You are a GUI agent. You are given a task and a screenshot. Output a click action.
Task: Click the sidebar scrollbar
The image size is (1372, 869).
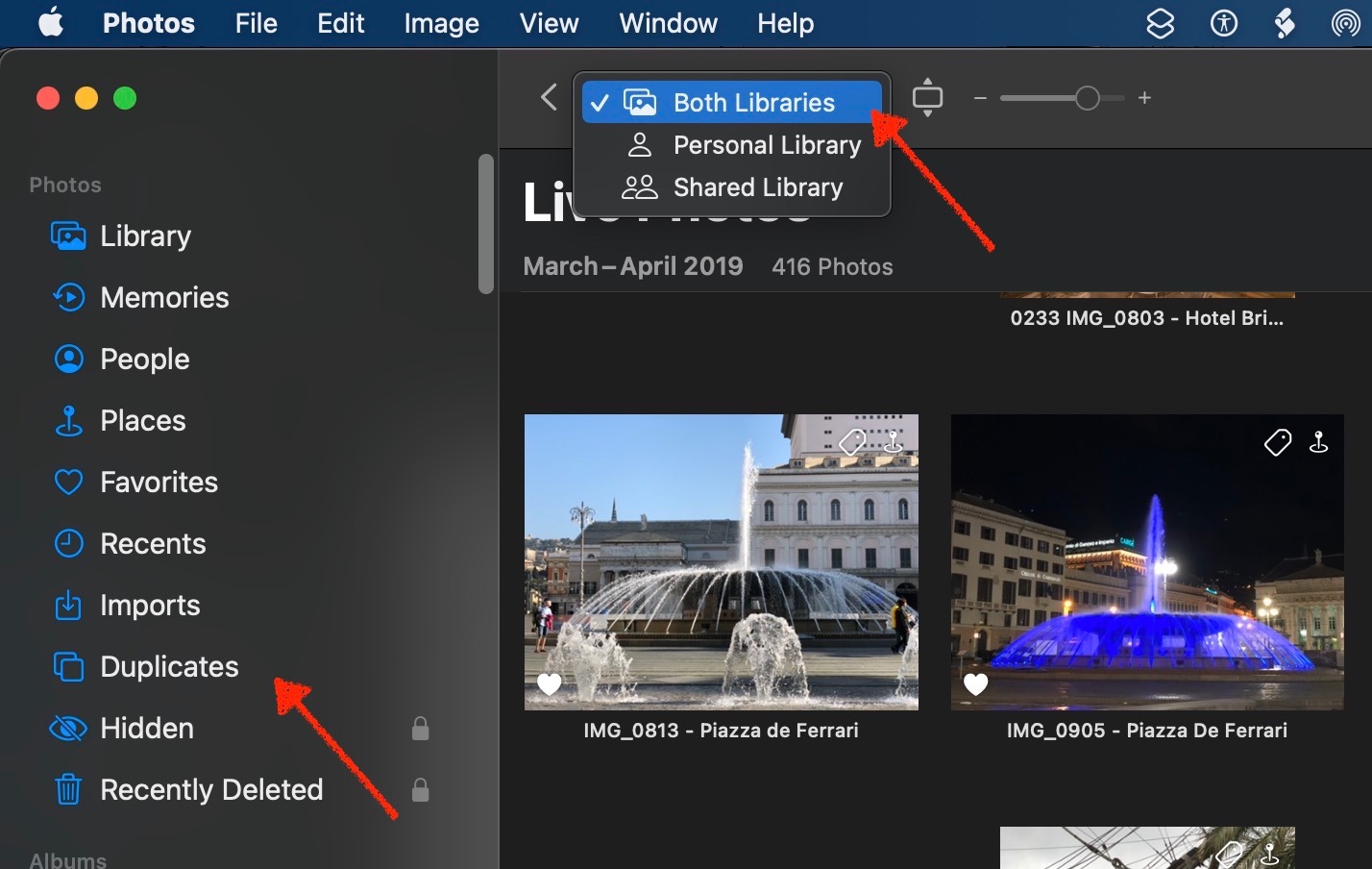point(486,223)
